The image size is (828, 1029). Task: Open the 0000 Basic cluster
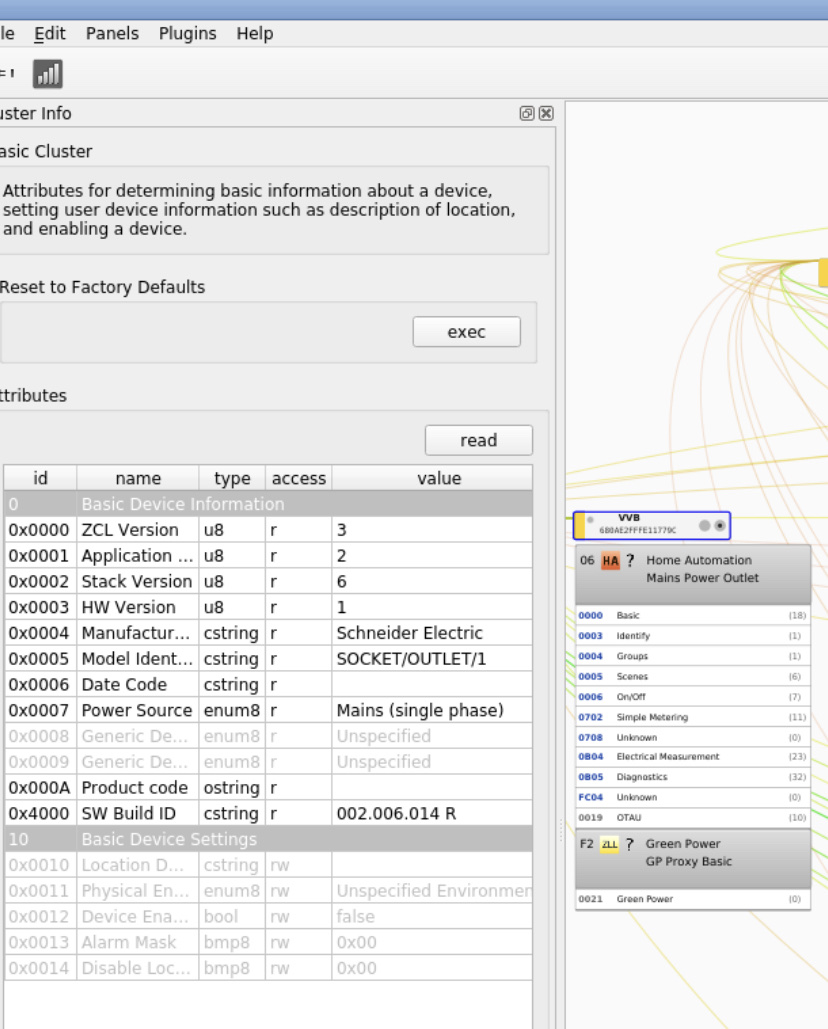tap(693, 616)
